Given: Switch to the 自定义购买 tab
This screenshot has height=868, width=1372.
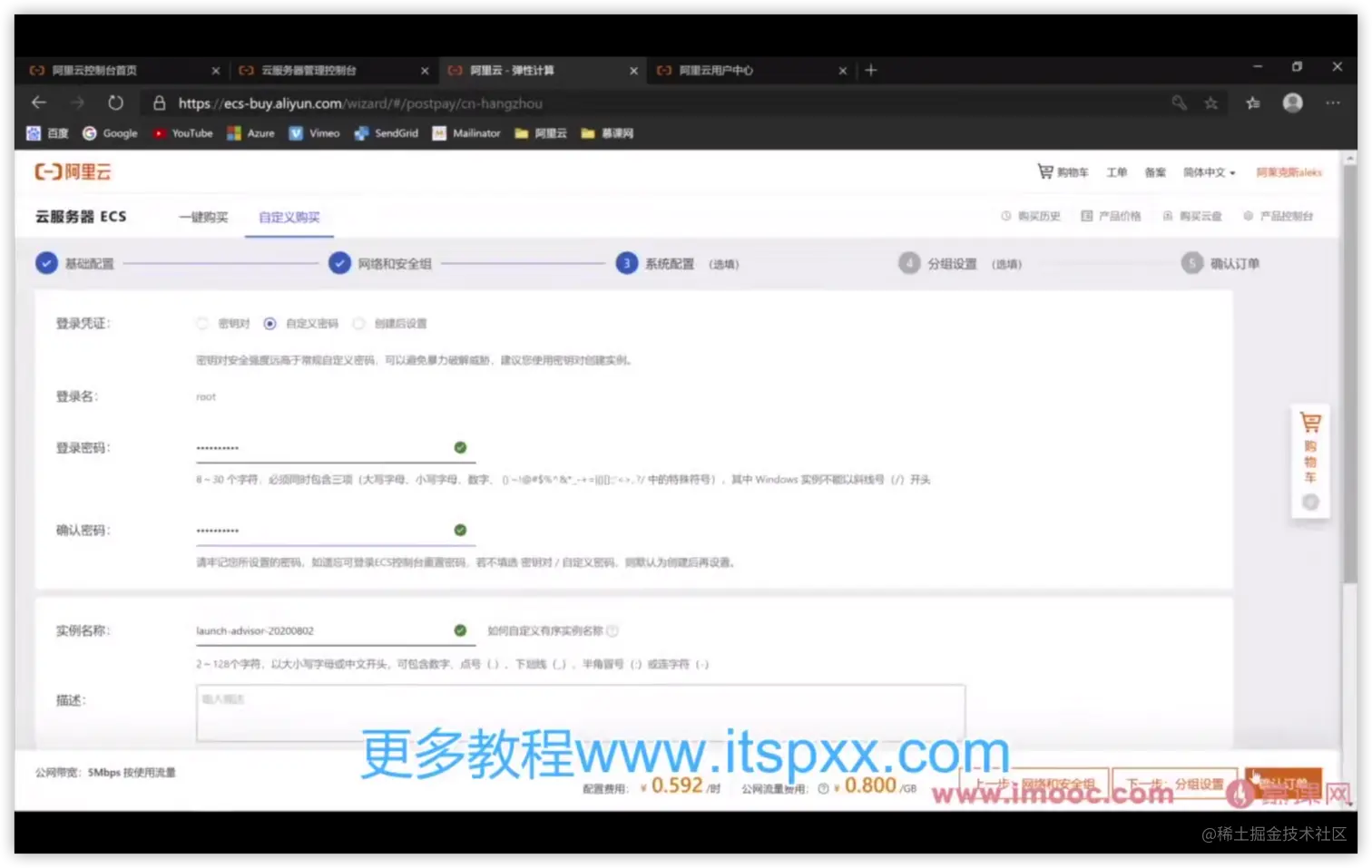Looking at the screenshot, I should (x=289, y=218).
